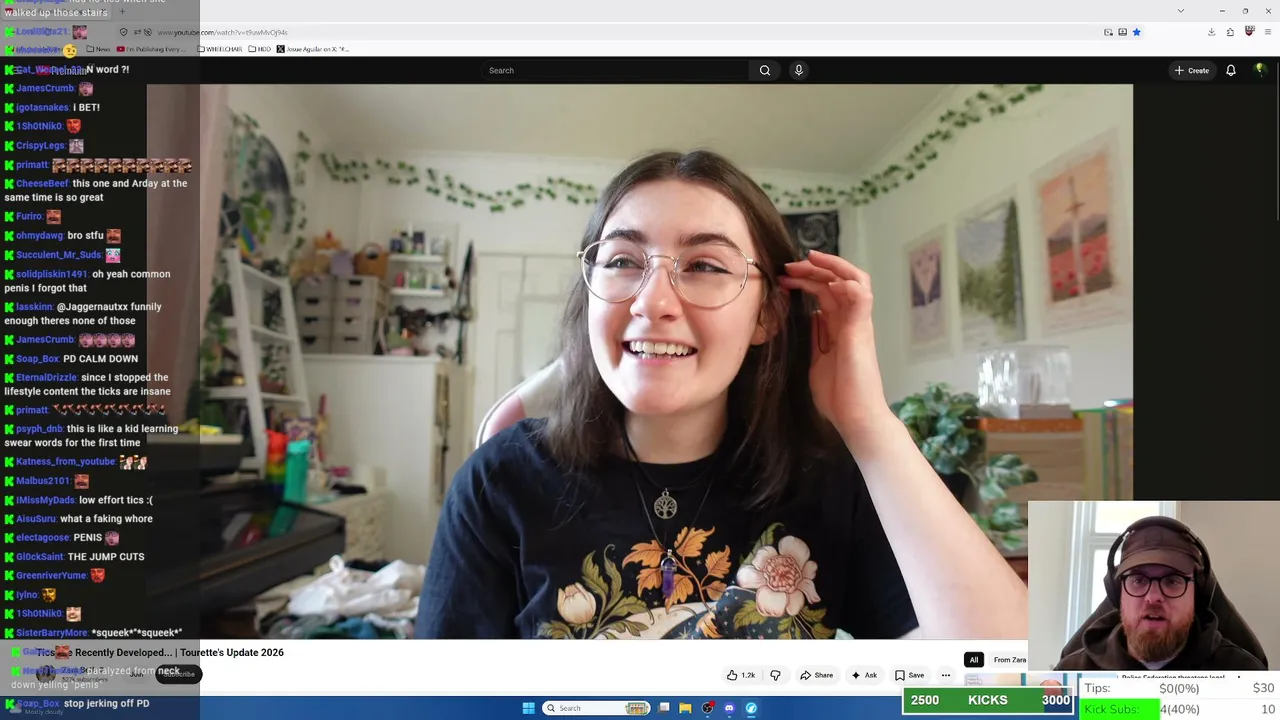Dislike the video with thumbs-down icon
Viewport: 1280px width, 720px height.
click(x=775, y=675)
